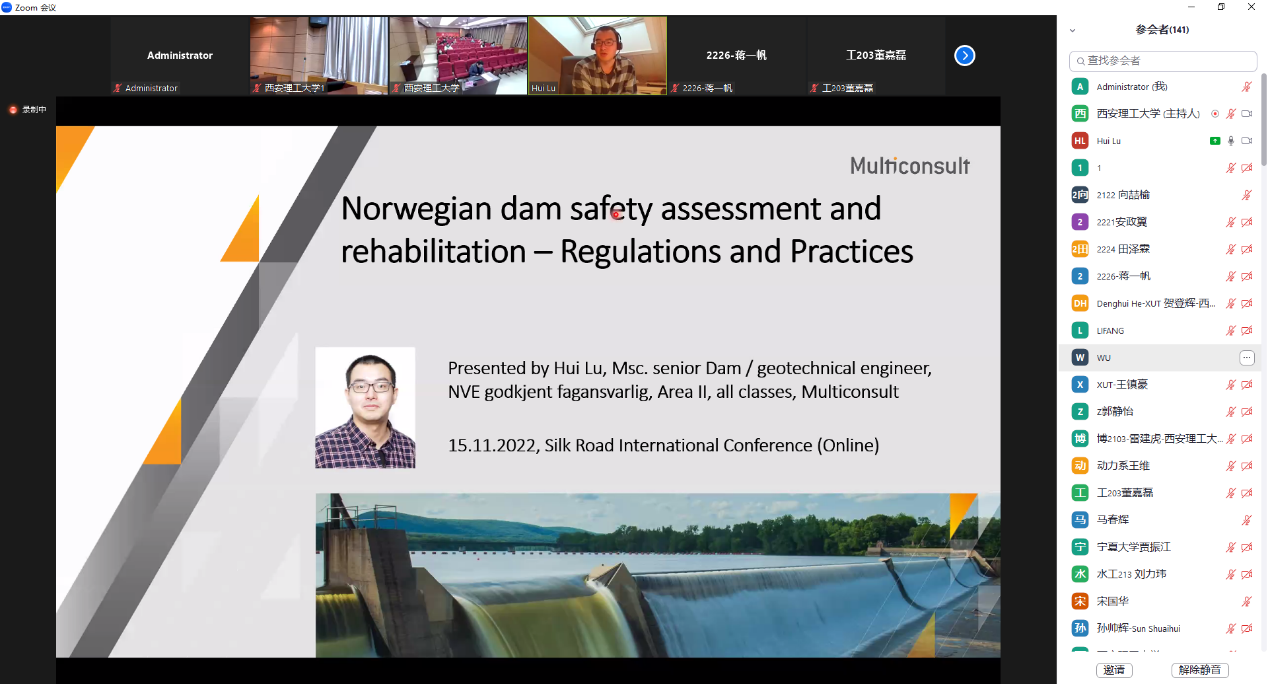Click the 查找参会者 search field

click(1163, 61)
